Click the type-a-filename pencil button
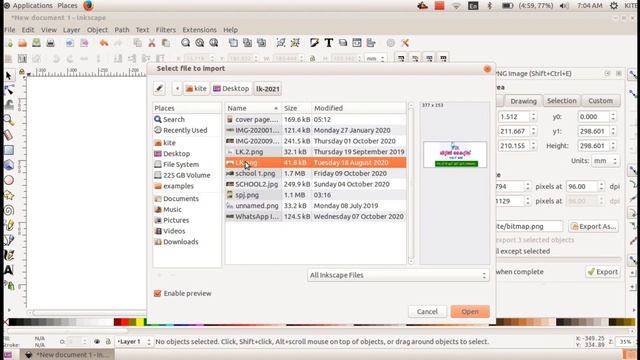Screen dimensions: 640x360 pos(159,89)
